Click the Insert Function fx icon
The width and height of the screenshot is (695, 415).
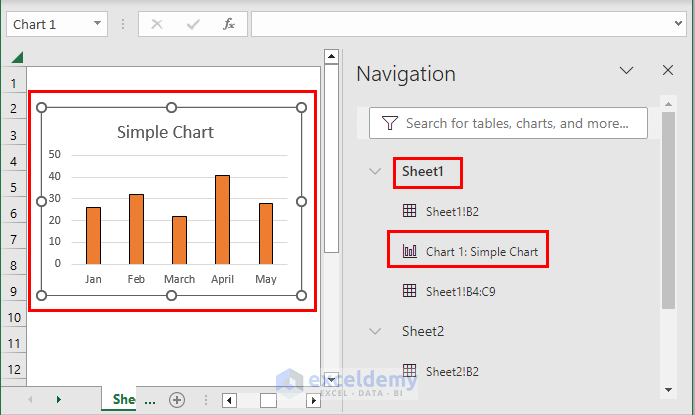(x=229, y=24)
